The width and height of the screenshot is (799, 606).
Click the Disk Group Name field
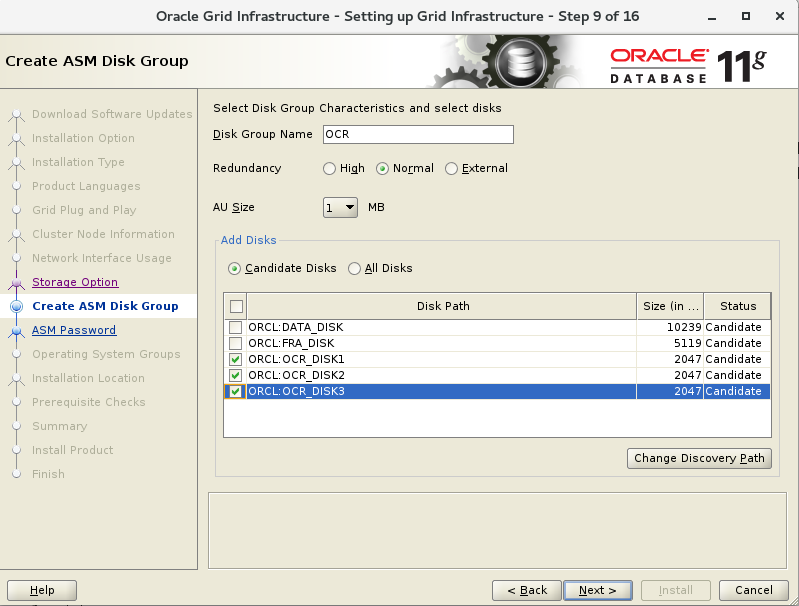pos(418,135)
